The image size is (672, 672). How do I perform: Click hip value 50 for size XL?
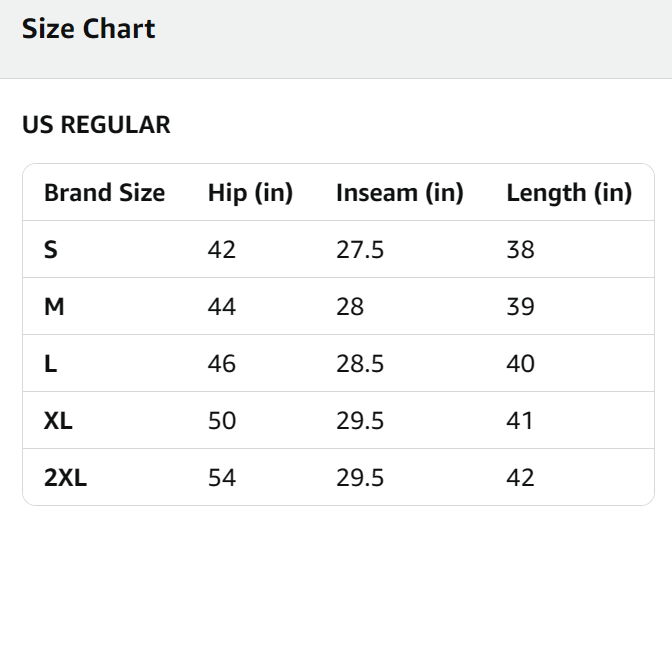(x=222, y=421)
